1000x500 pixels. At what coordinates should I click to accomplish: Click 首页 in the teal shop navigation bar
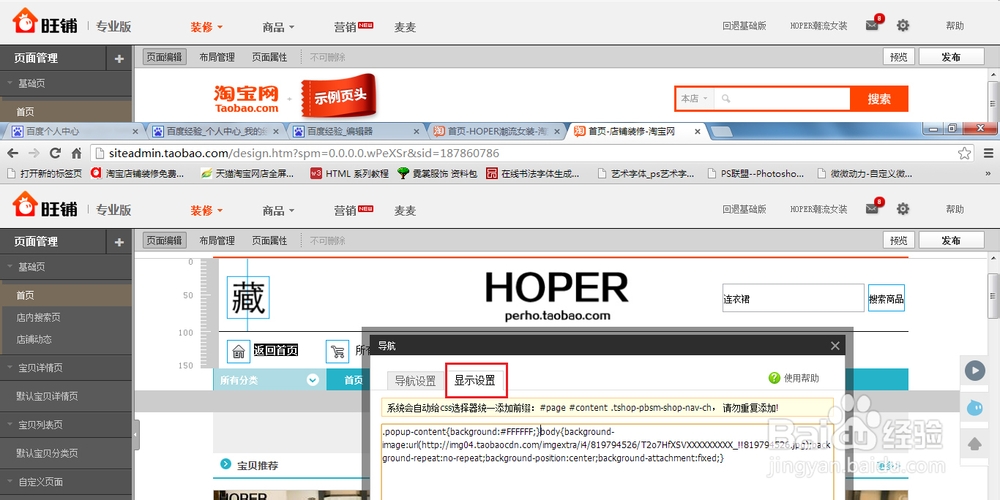point(354,380)
